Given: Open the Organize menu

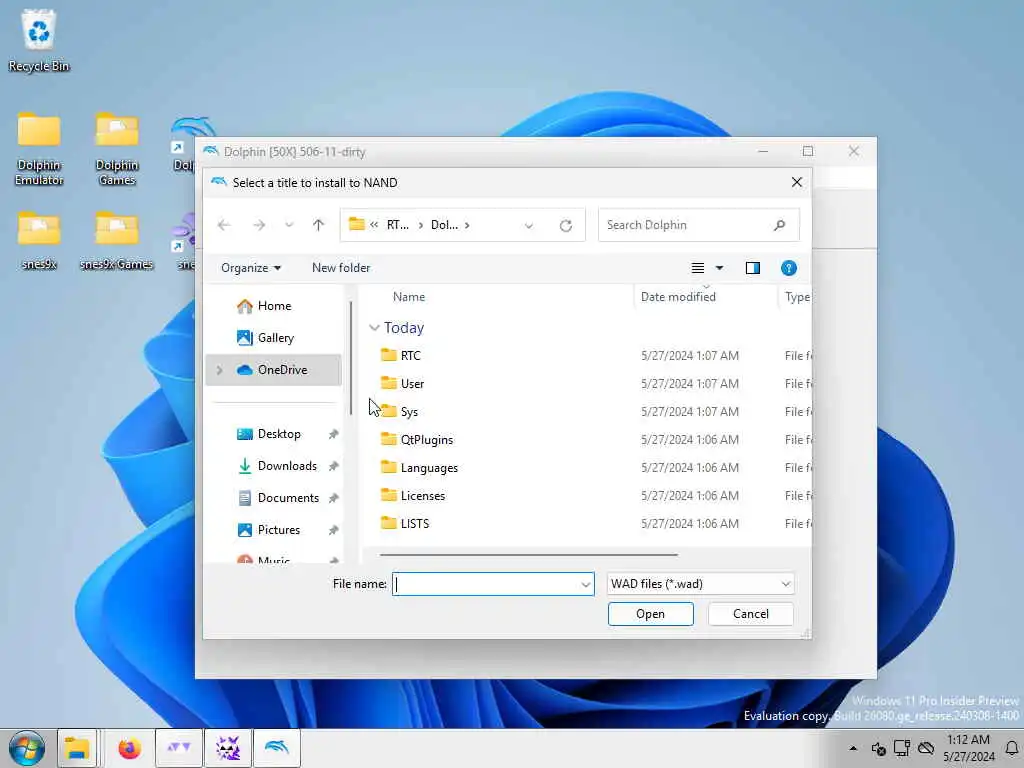Looking at the screenshot, I should 251,268.
